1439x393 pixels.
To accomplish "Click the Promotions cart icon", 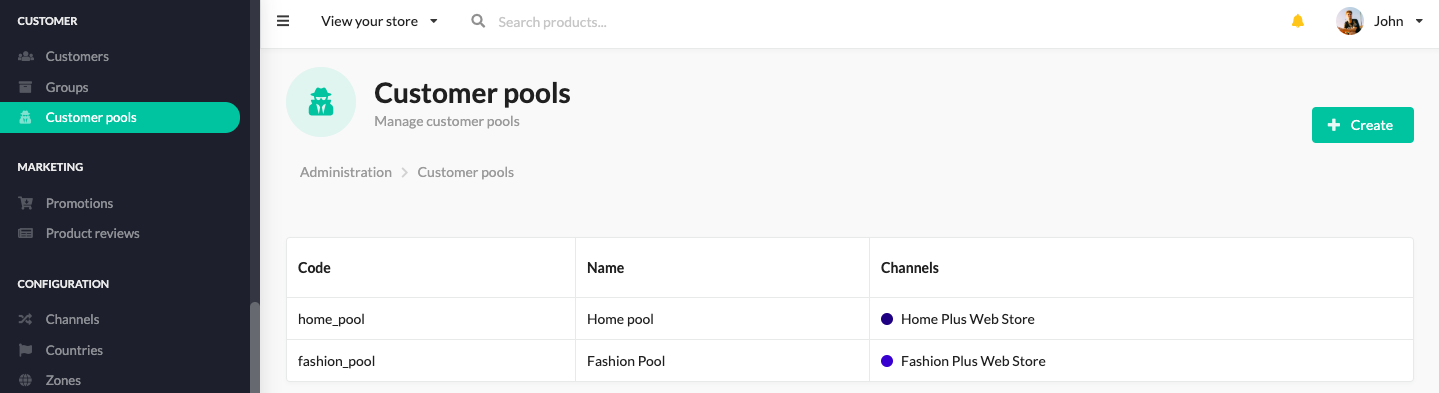I will coord(26,203).
